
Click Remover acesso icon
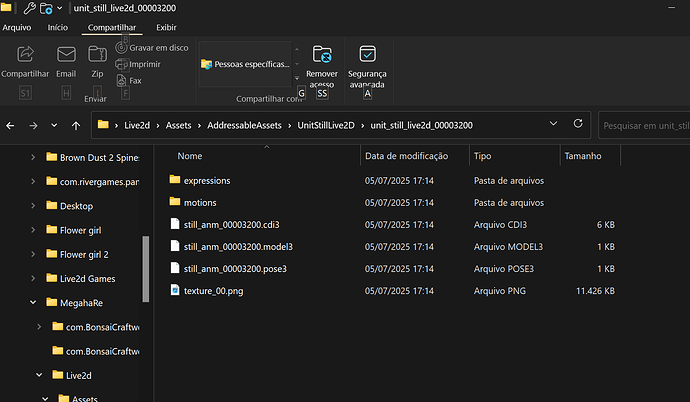pyautogui.click(x=322, y=55)
